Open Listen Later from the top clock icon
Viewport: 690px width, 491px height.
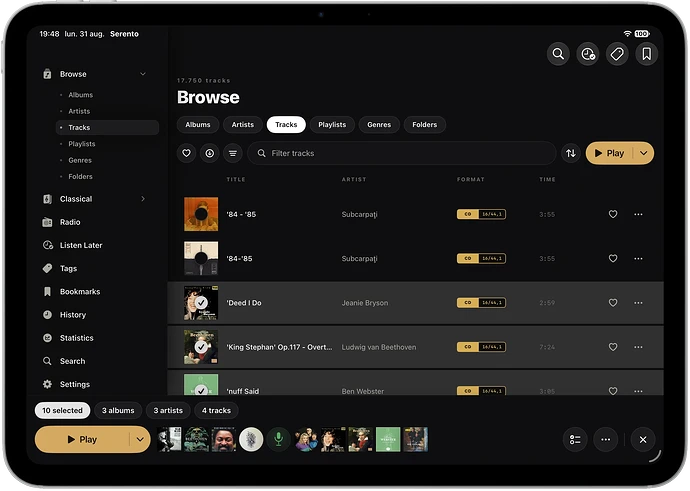pos(587,54)
